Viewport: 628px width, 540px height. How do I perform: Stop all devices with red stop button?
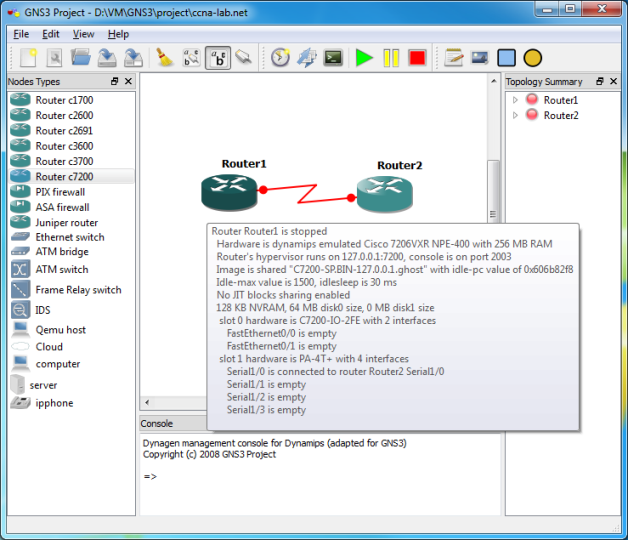tap(417, 58)
